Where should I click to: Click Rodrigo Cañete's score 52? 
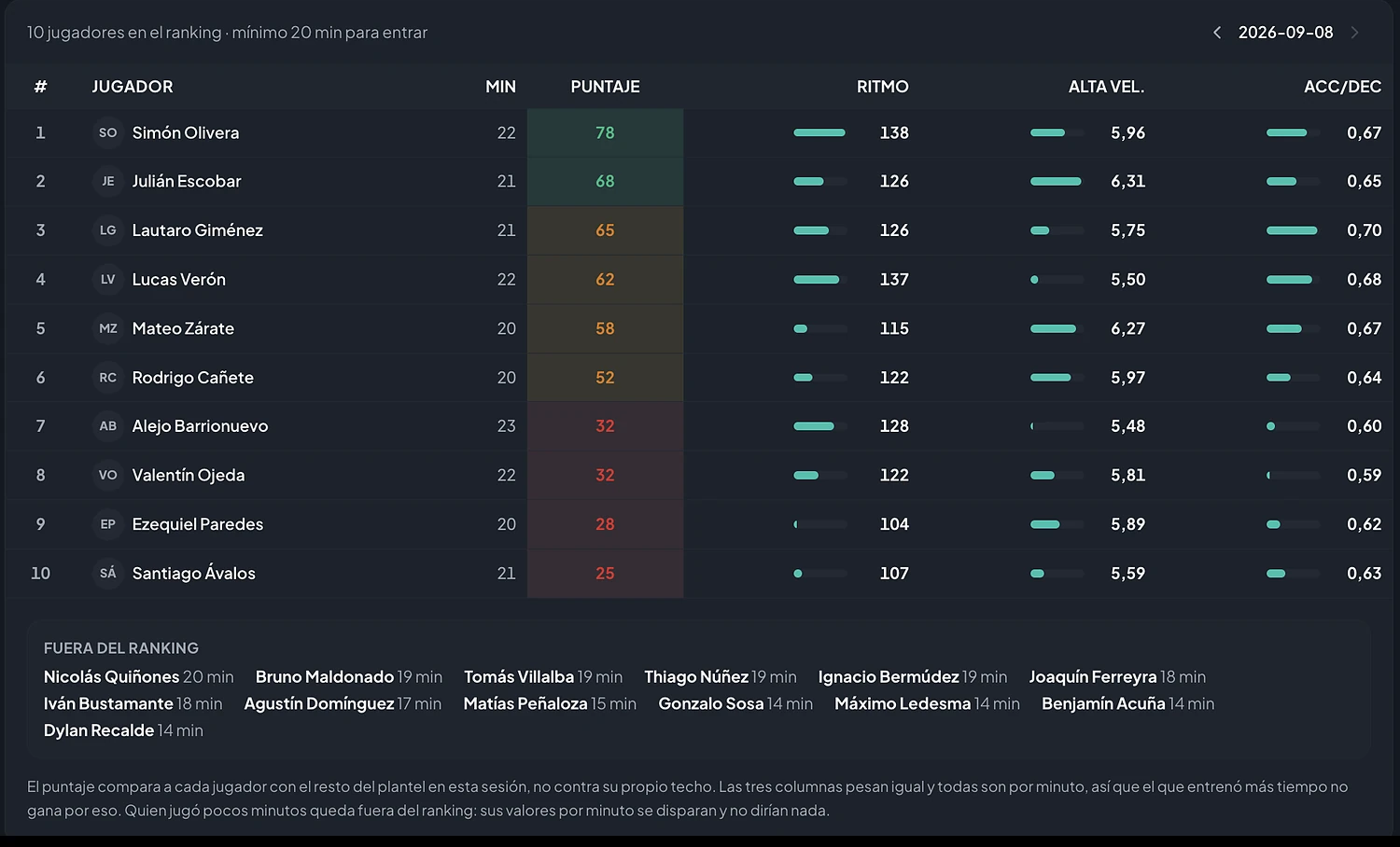click(605, 378)
